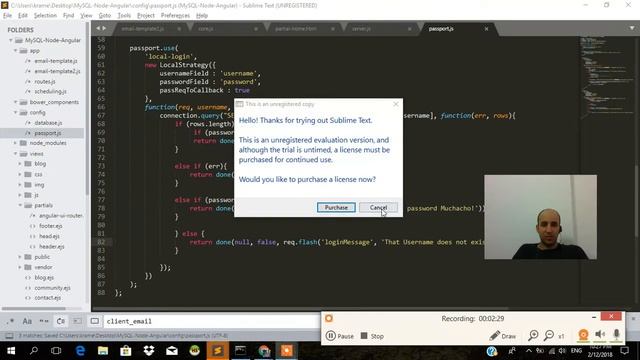Toggle microphone recording in recorder
Image resolution: width=640 pixels, height=360 pixels.
[616, 335]
